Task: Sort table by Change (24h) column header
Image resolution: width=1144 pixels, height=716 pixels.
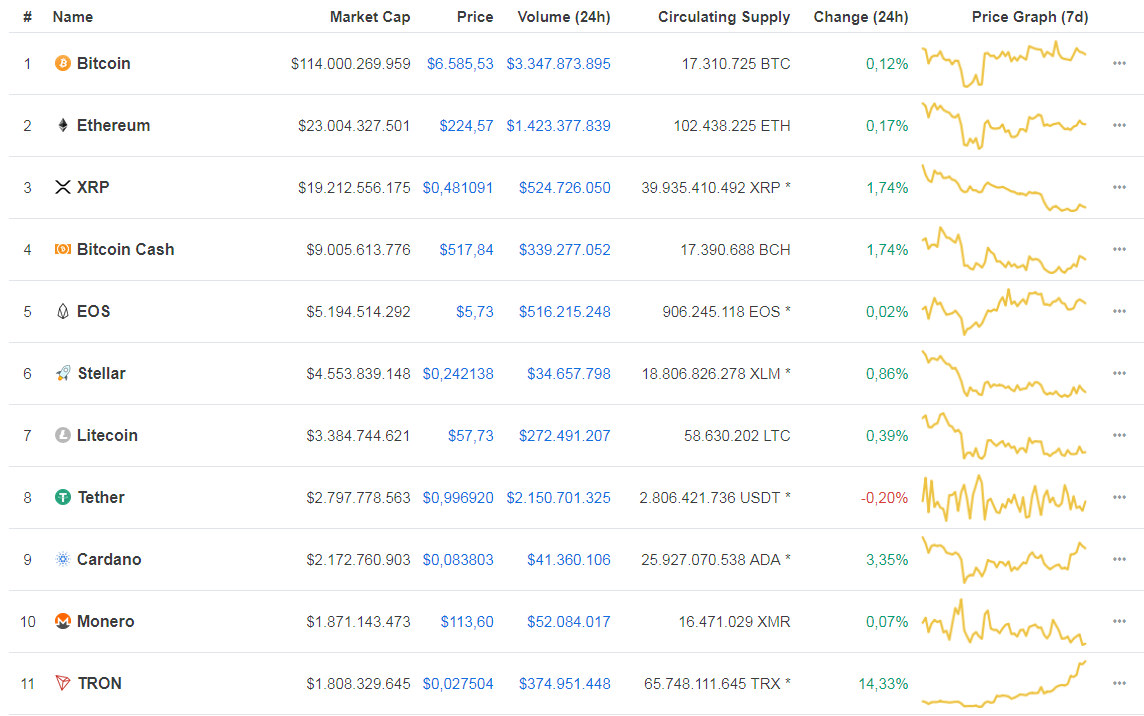Action: tap(861, 17)
